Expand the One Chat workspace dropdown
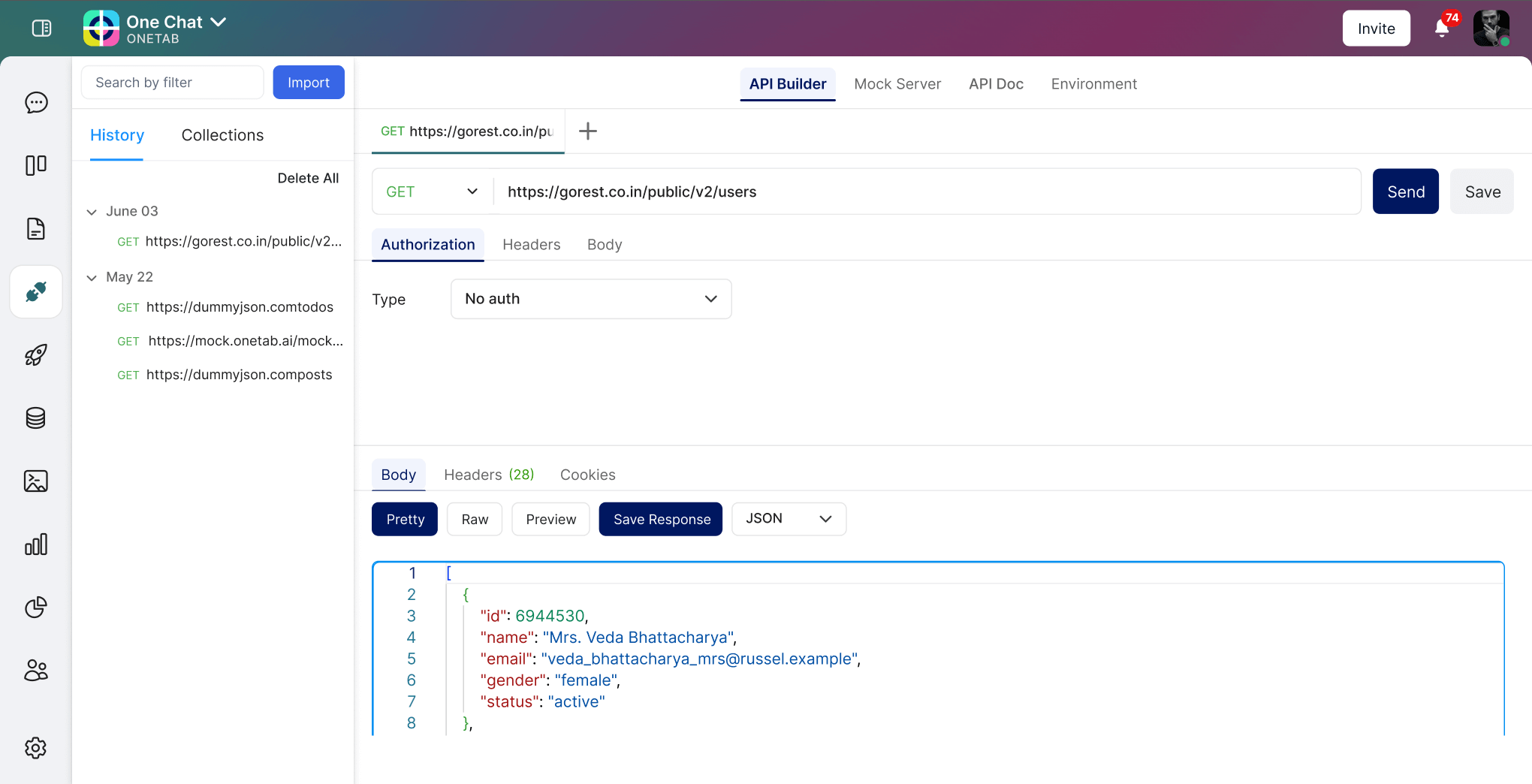 point(219,22)
